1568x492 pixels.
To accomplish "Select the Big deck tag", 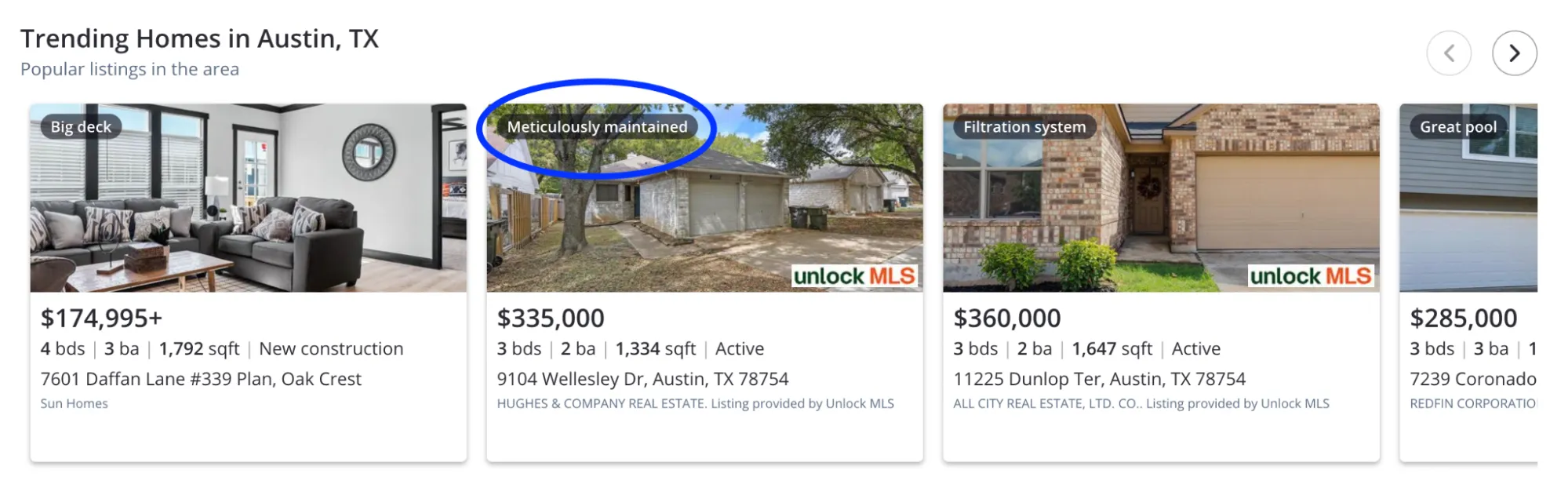I will 81,126.
